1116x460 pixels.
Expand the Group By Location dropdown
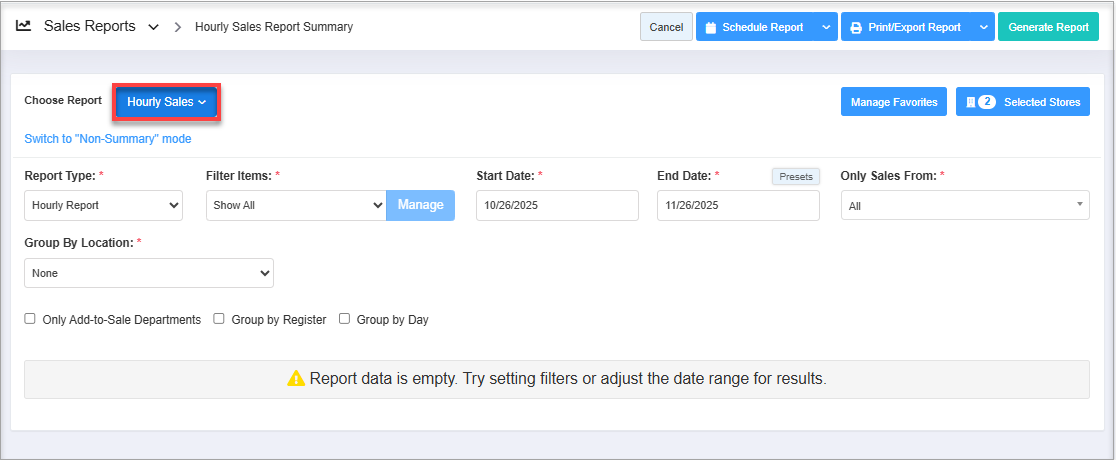(148, 272)
